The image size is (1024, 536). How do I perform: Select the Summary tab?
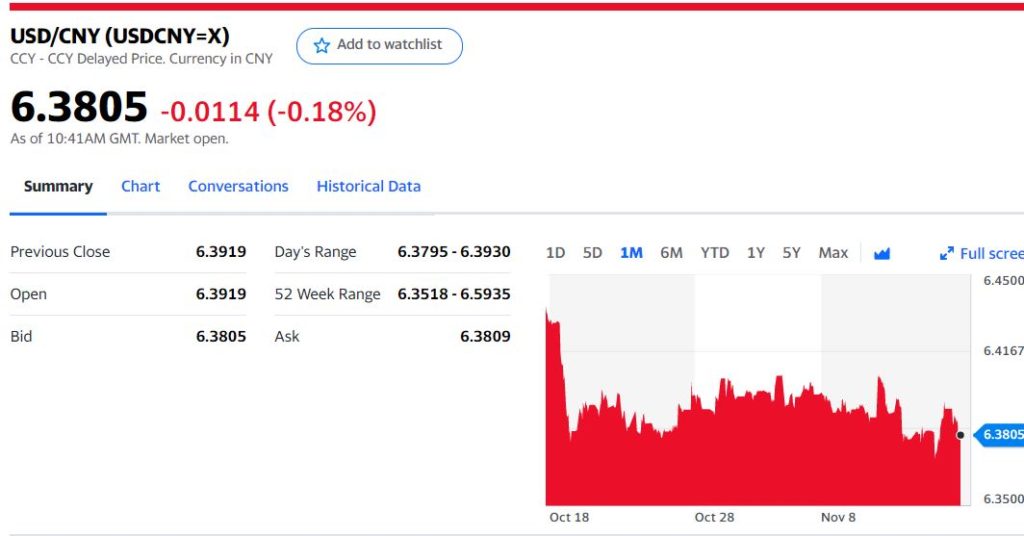(58, 186)
